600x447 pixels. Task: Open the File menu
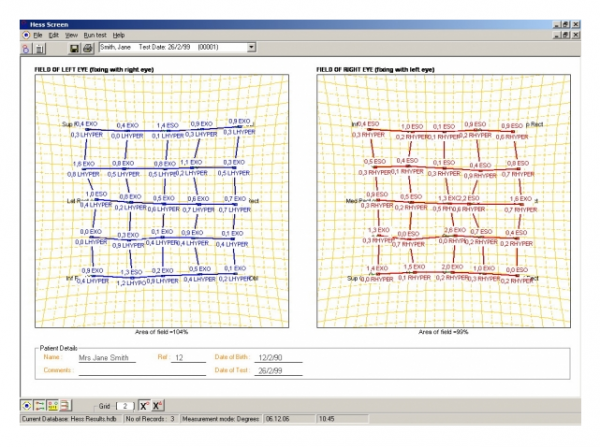(x=38, y=35)
